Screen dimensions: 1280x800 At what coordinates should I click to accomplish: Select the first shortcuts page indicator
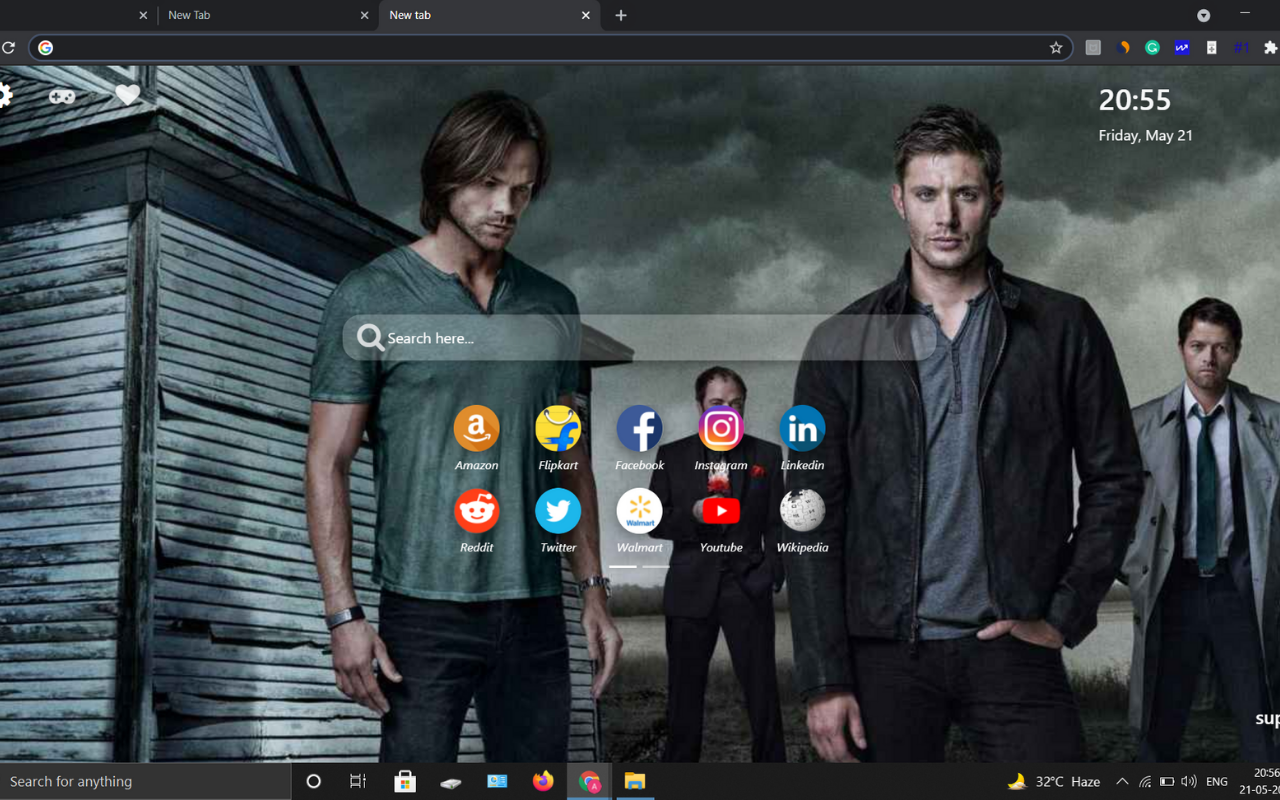623,566
